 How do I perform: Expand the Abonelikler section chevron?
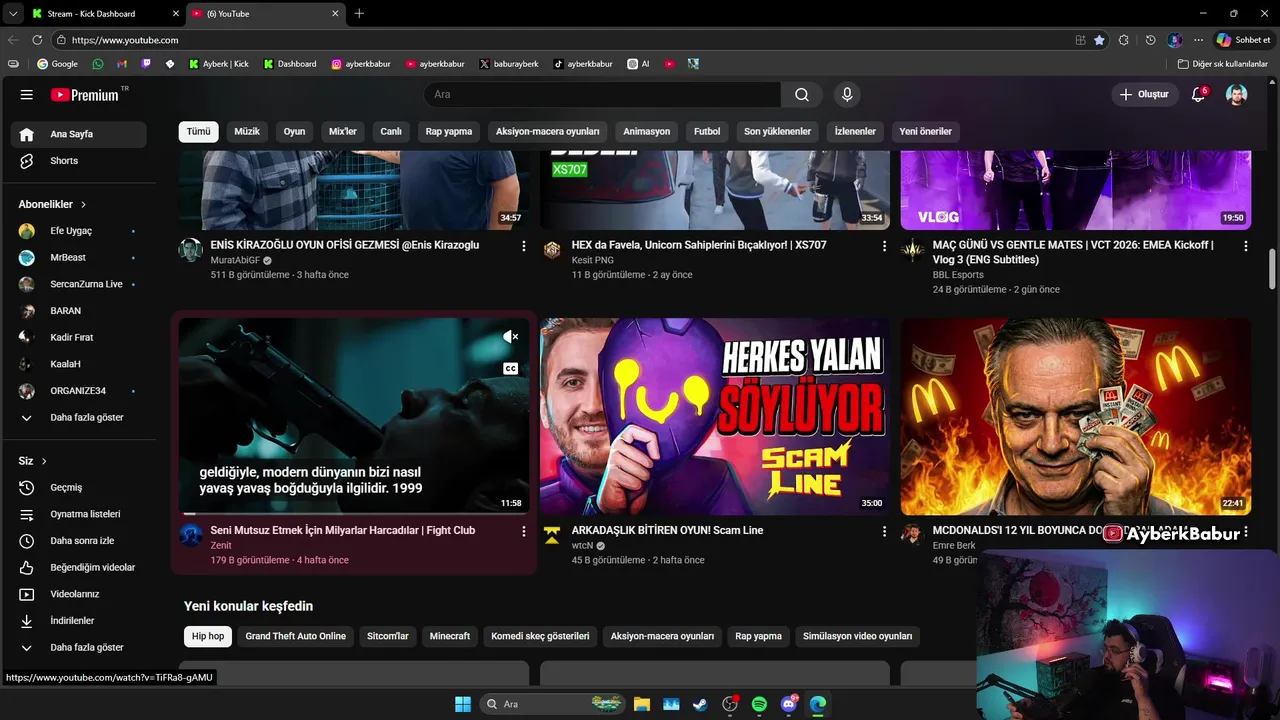point(83,204)
